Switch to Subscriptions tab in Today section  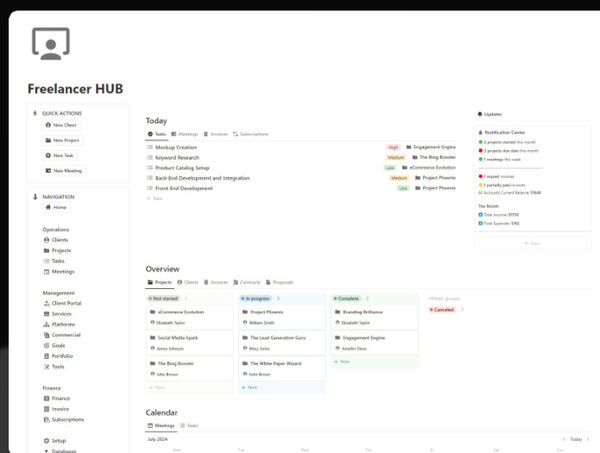point(251,134)
